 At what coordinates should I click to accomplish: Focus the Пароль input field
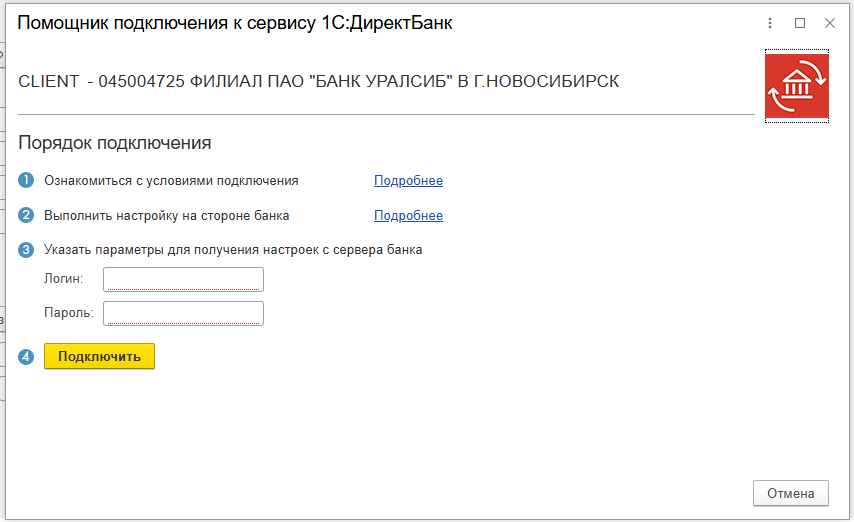coord(184,313)
